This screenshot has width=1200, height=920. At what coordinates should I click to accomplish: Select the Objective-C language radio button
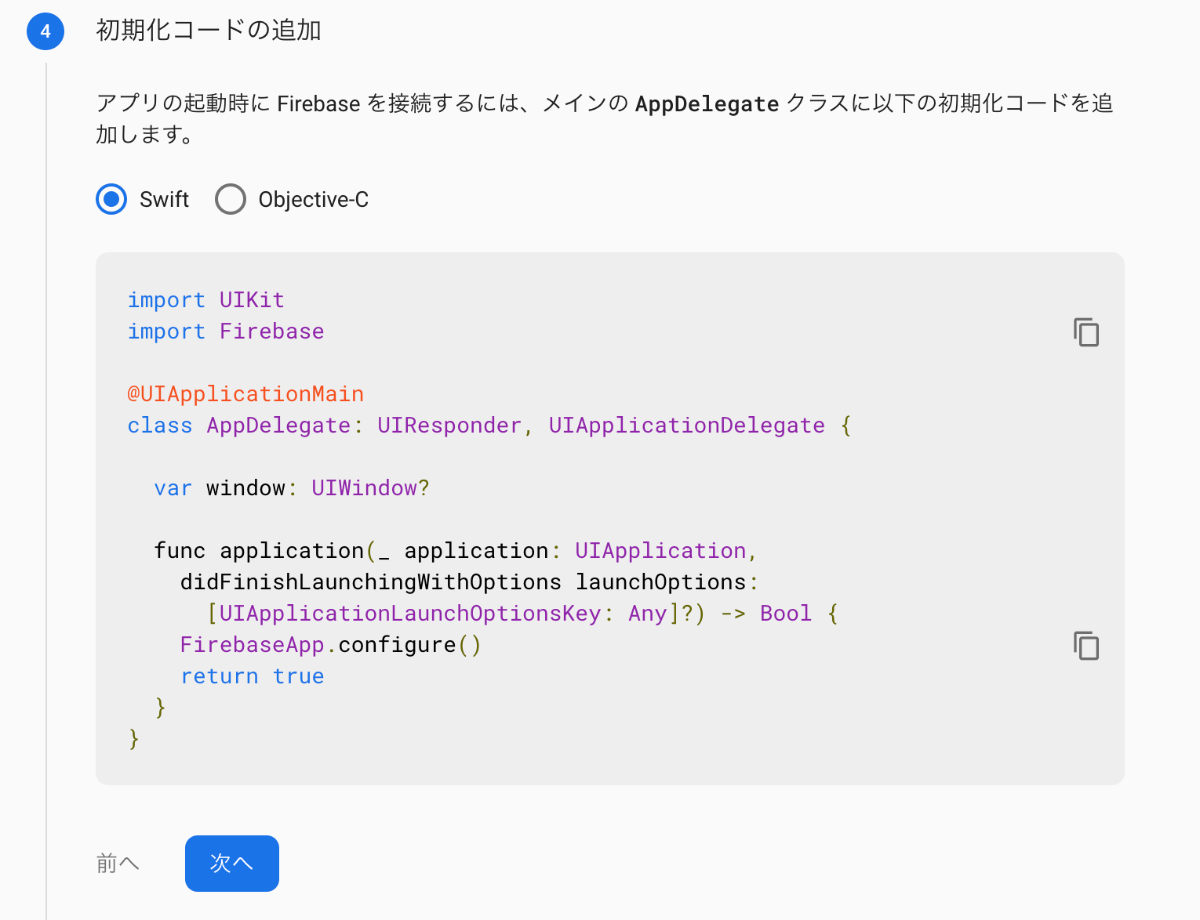(230, 199)
